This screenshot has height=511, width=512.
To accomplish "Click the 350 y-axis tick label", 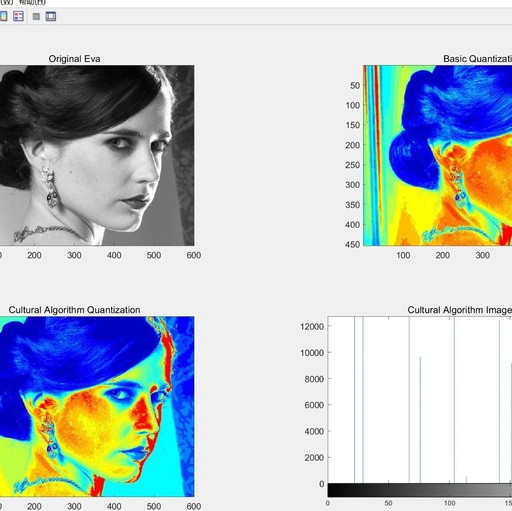I will coord(353,205).
